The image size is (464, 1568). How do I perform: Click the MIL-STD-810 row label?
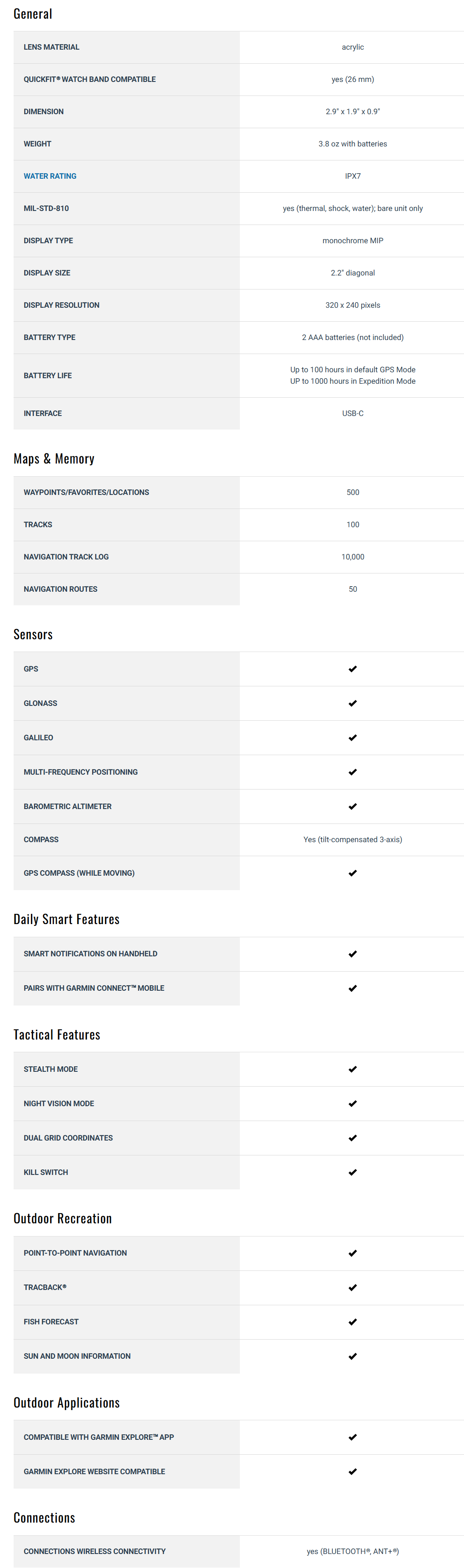[46, 208]
